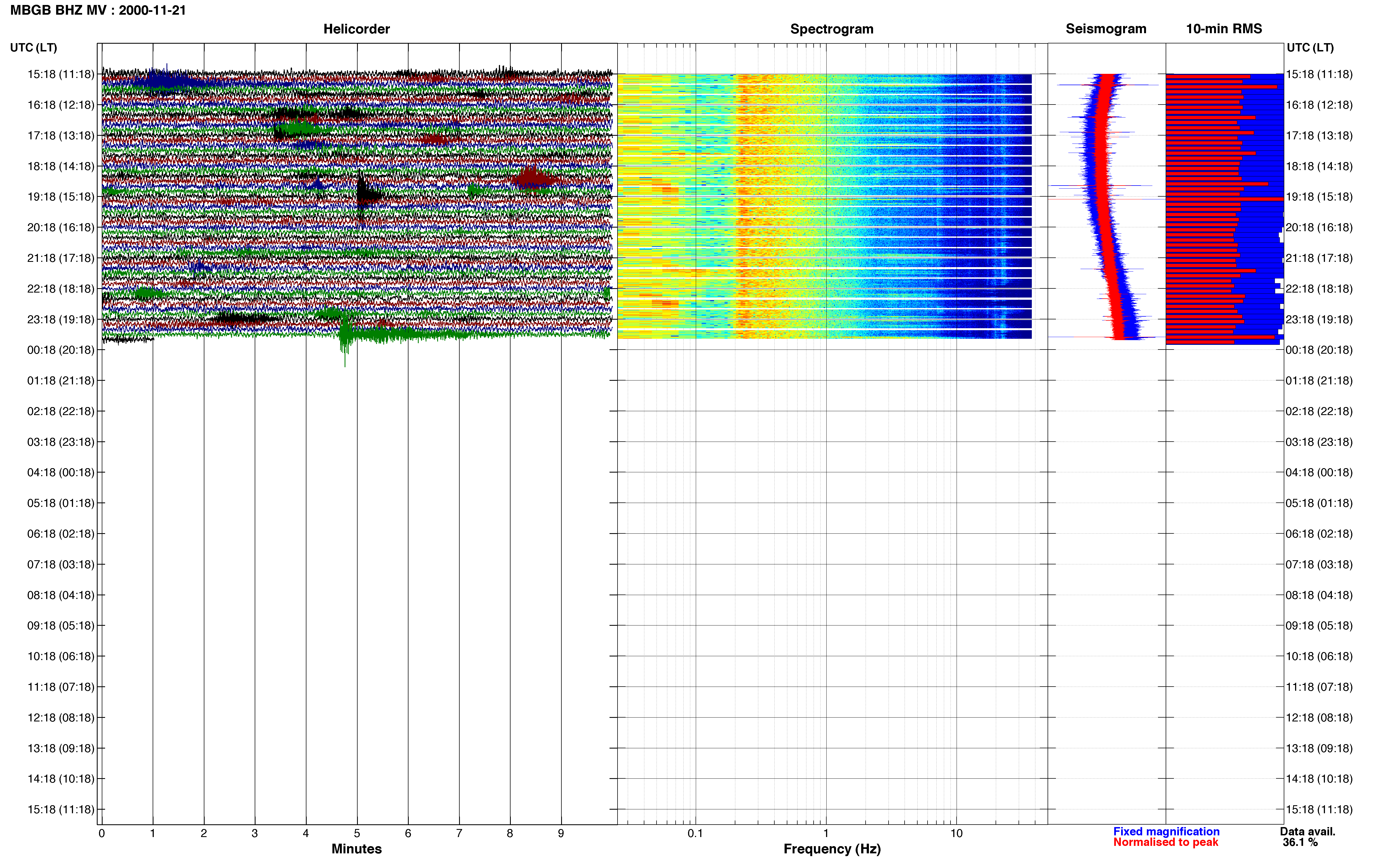Click the 10 Hz frequency tick label

point(956,833)
